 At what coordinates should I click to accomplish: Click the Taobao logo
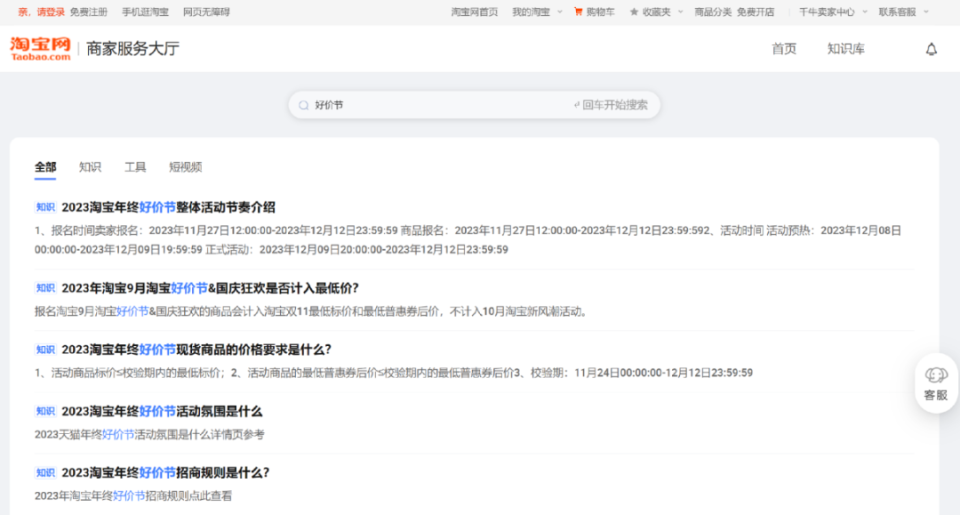[40, 48]
